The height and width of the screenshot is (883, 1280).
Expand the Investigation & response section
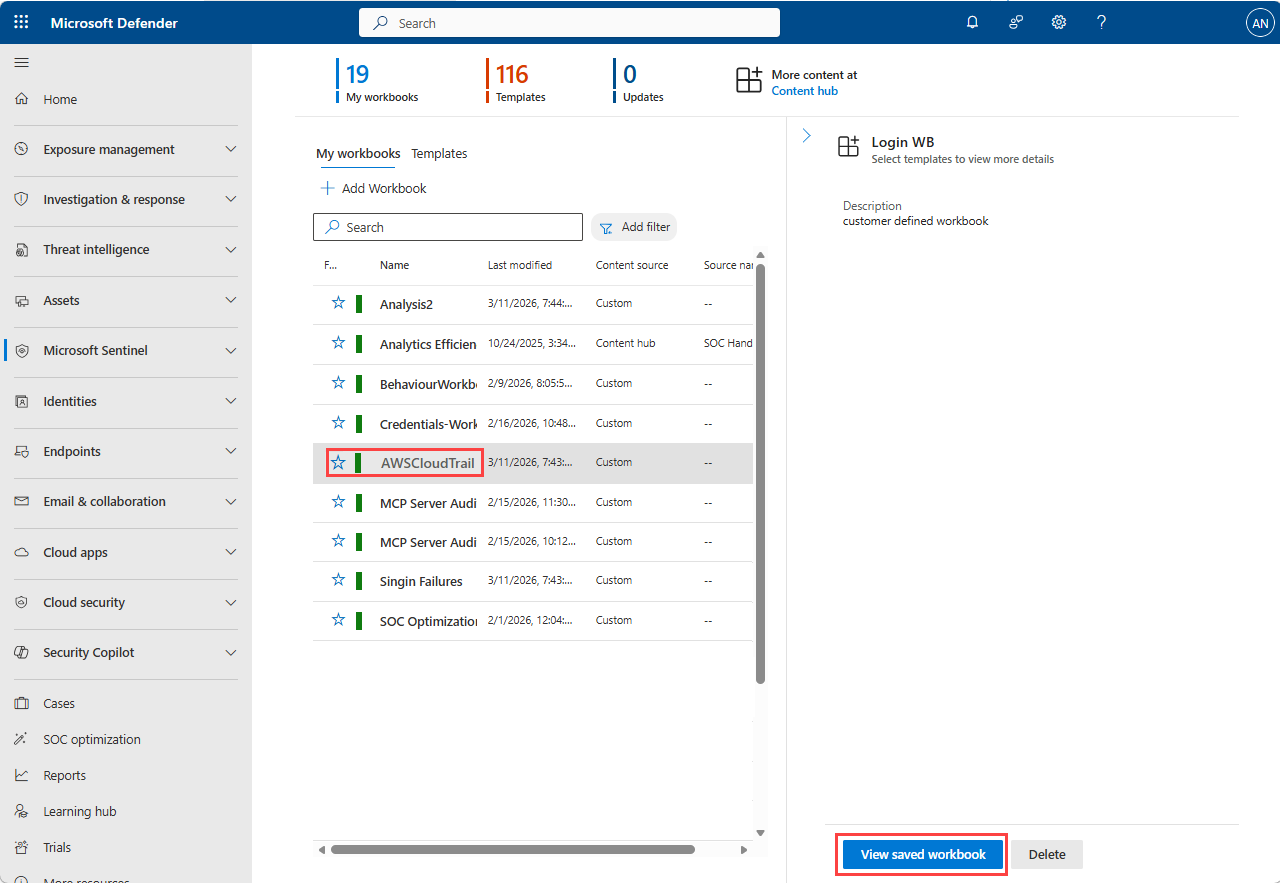231,199
